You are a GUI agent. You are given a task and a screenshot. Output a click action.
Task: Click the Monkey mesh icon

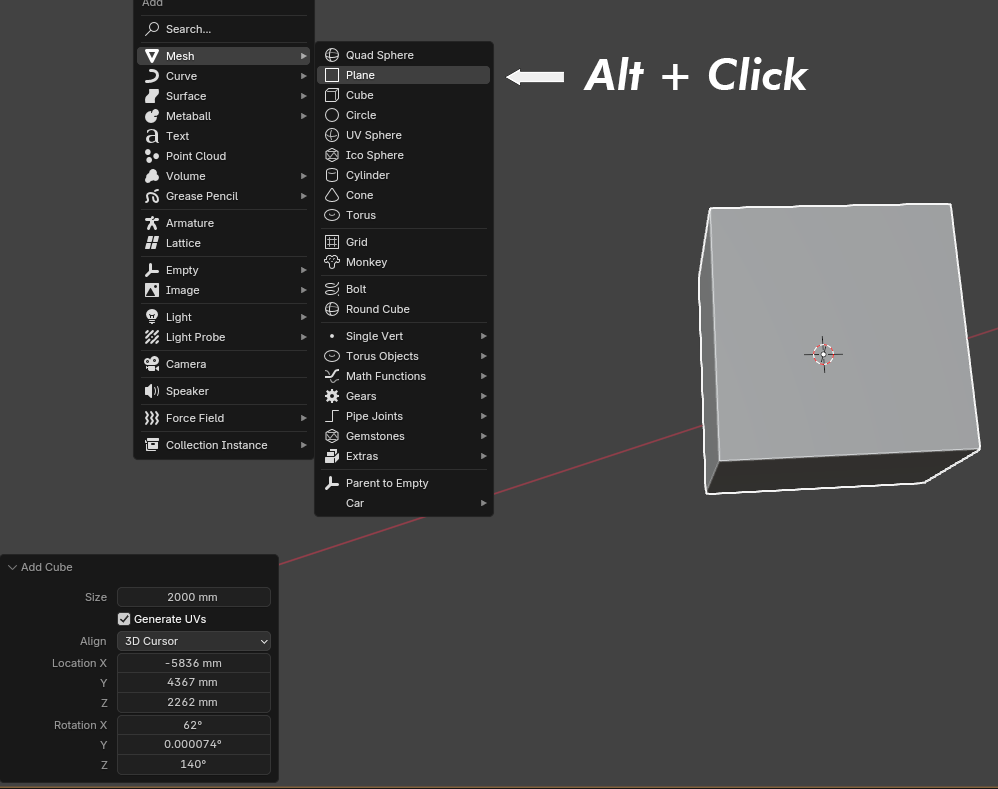[x=332, y=262]
